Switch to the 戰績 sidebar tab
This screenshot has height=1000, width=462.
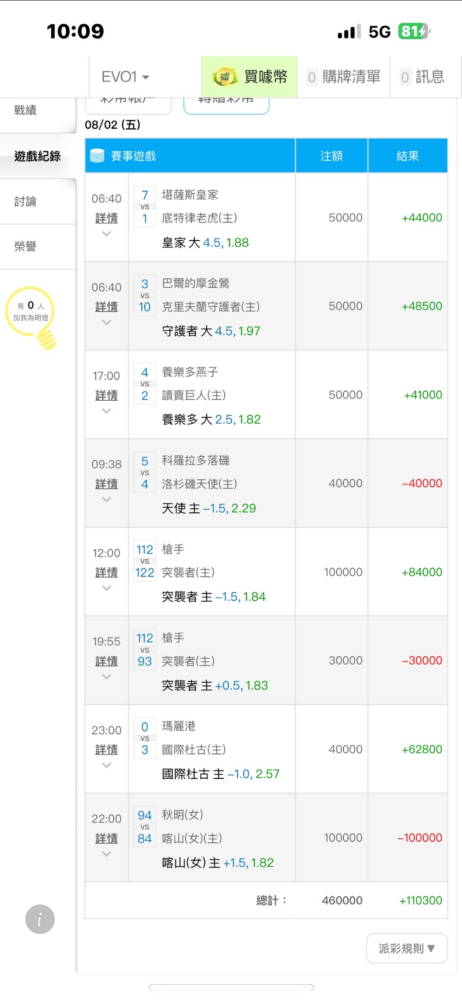(26, 110)
